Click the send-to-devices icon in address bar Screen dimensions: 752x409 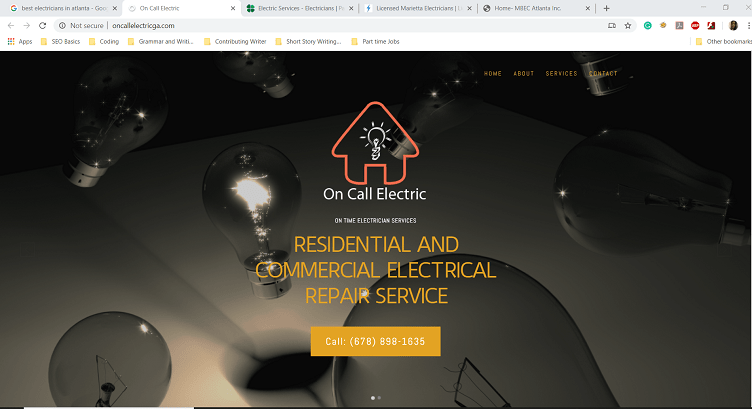[612, 26]
